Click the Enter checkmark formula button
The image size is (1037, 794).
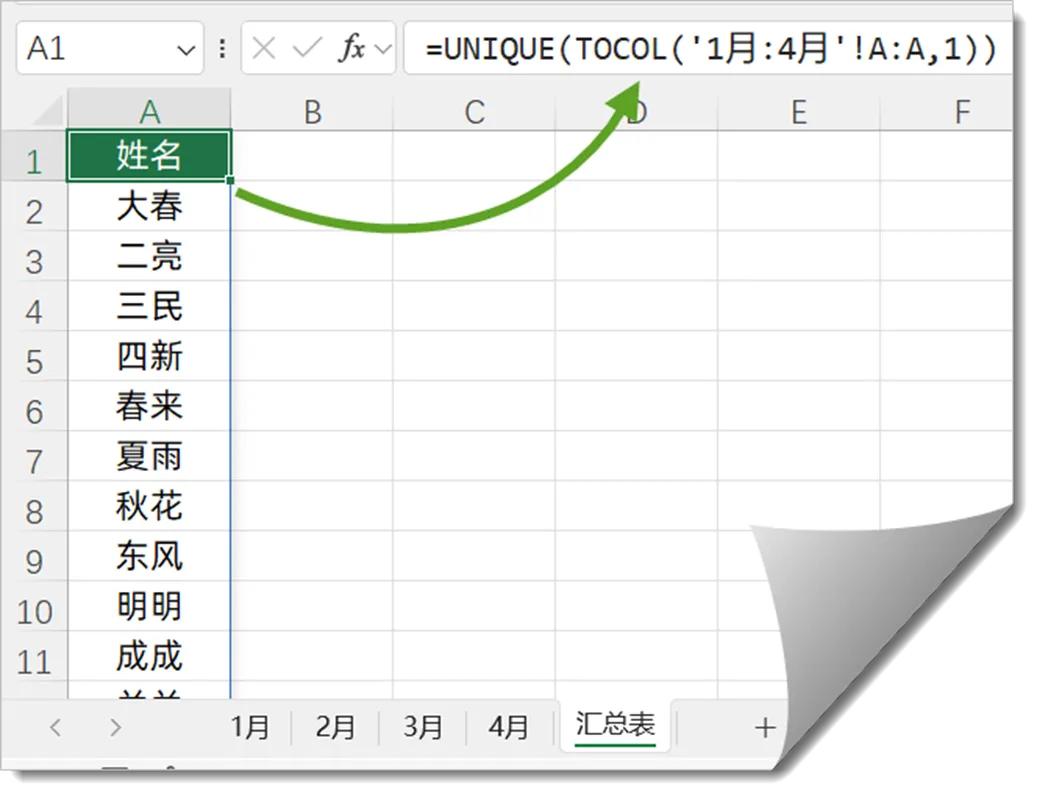pos(306,48)
